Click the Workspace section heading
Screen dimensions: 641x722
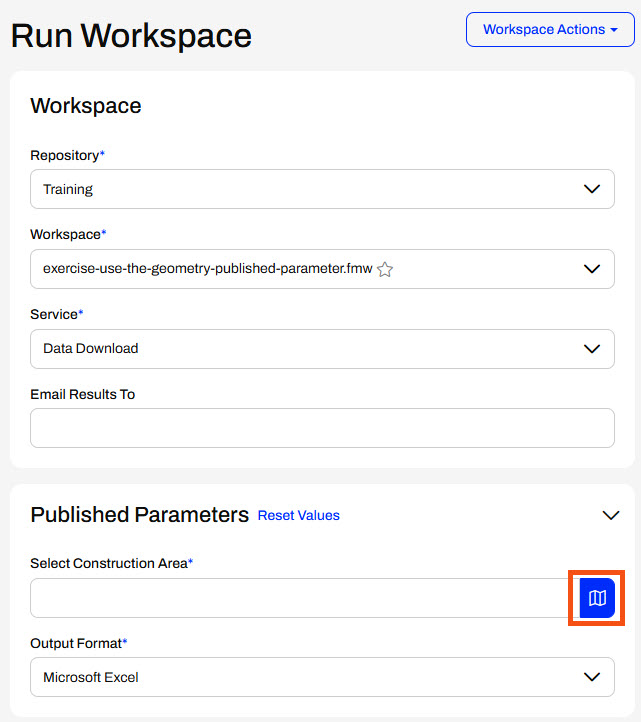(86, 106)
